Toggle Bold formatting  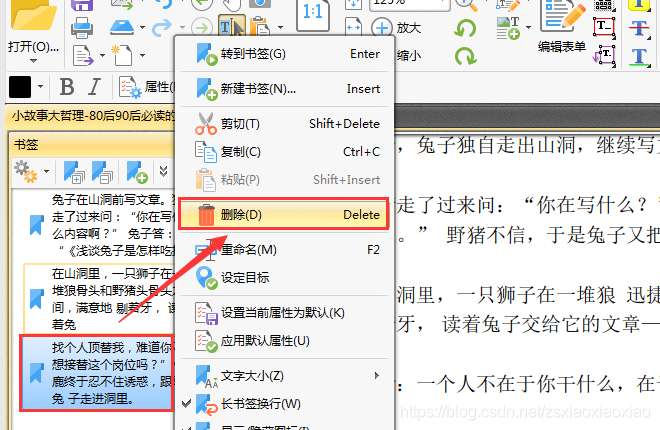click(67, 87)
